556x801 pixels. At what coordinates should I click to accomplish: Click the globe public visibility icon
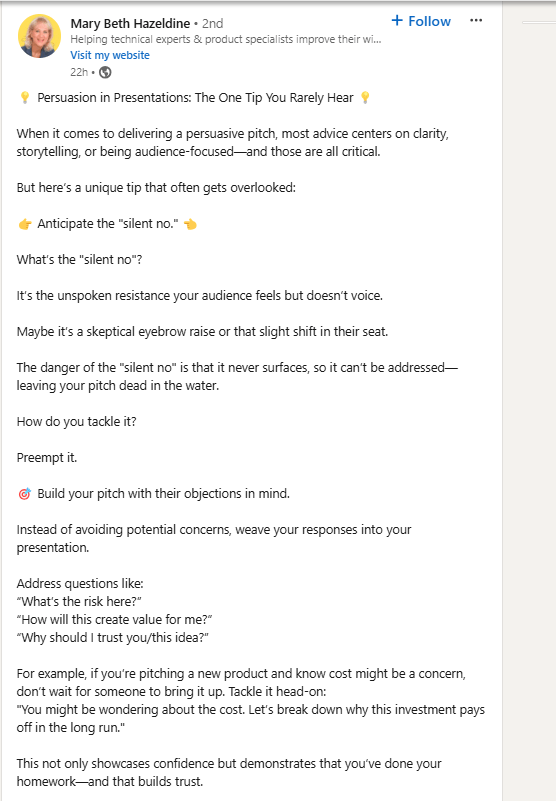click(105, 73)
